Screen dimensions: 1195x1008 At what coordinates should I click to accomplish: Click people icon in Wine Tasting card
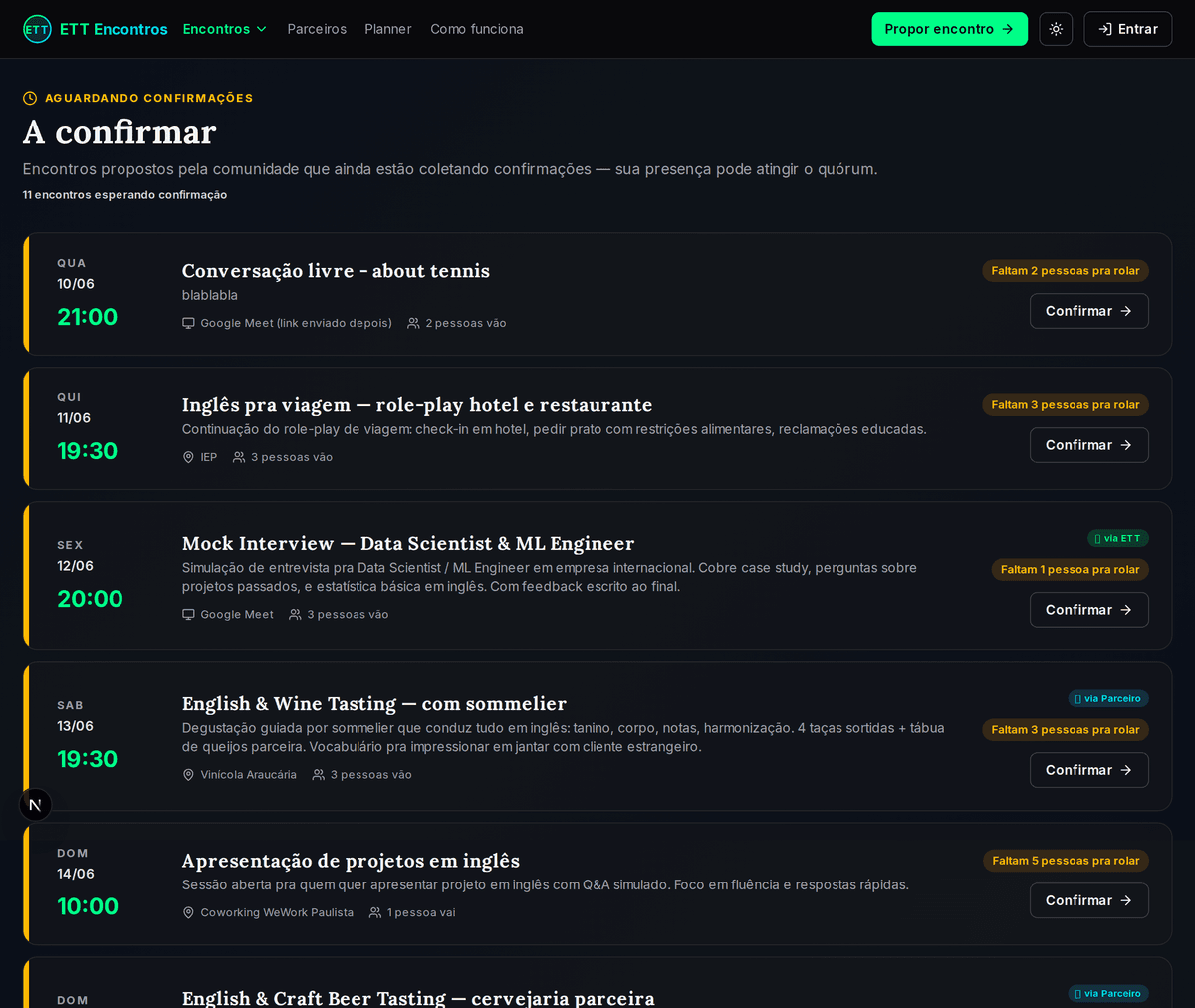pyautogui.click(x=319, y=775)
